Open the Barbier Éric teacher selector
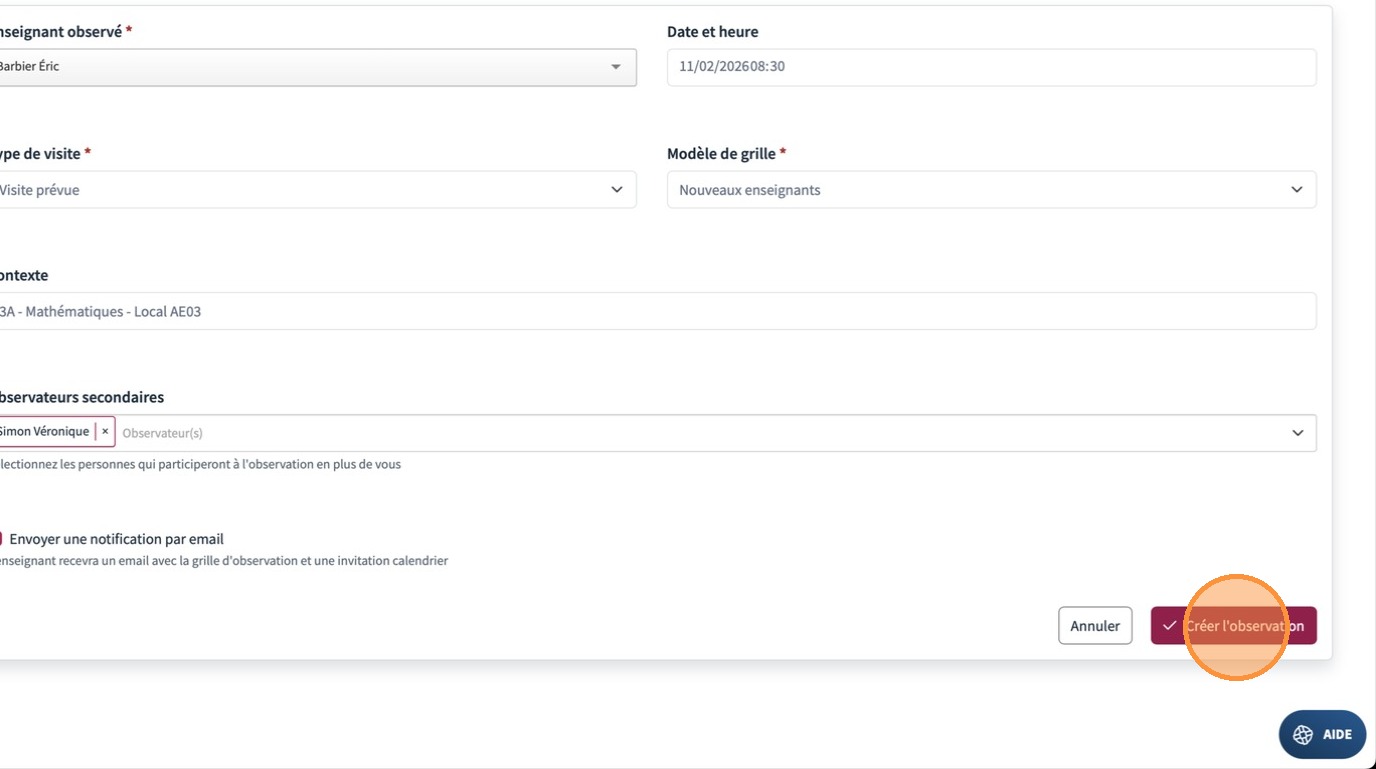The height and width of the screenshot is (769, 1376). point(300,67)
